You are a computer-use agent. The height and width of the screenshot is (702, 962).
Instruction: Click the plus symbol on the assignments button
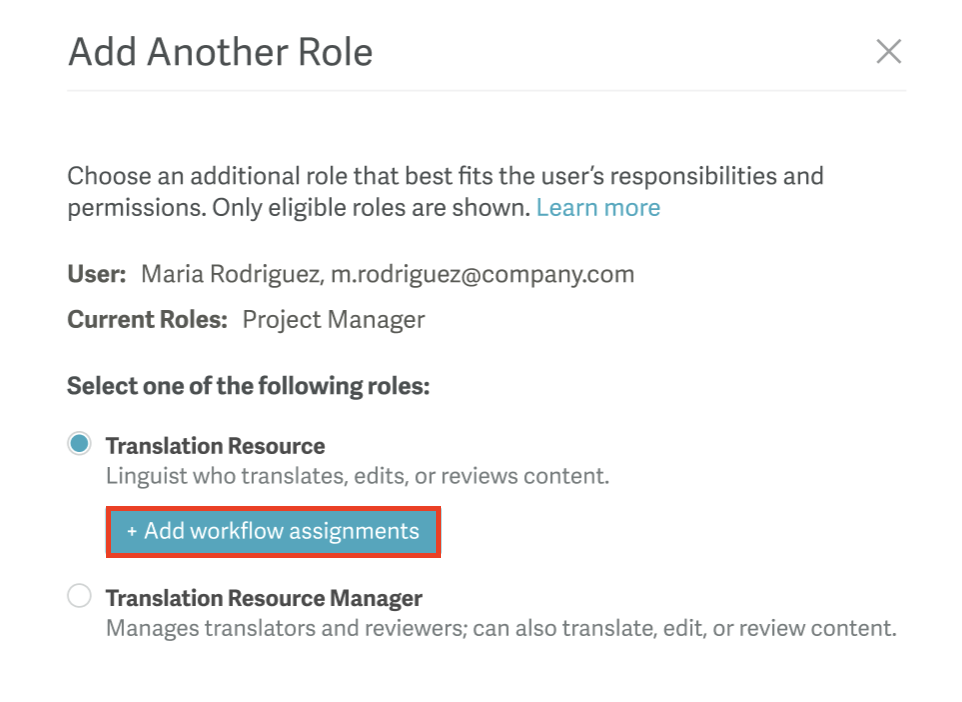(130, 531)
